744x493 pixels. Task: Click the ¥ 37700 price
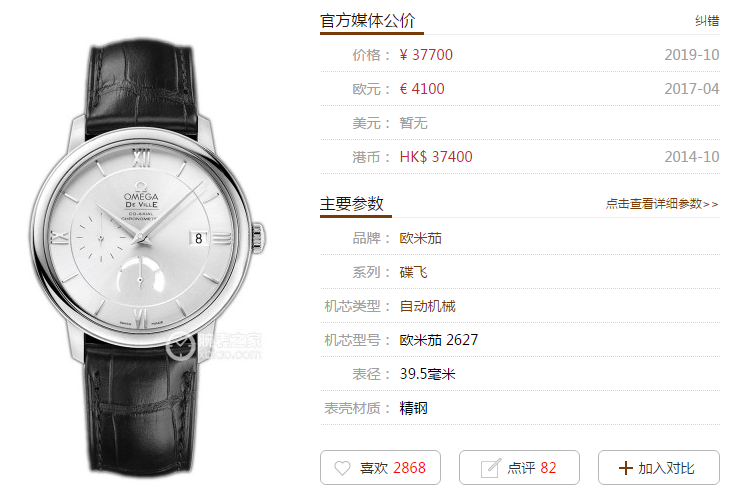click(x=426, y=55)
